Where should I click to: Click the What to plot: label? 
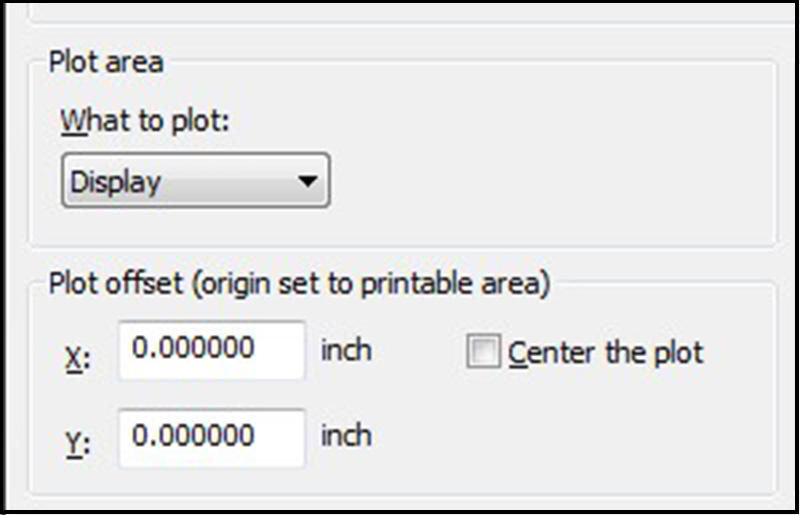pos(145,120)
